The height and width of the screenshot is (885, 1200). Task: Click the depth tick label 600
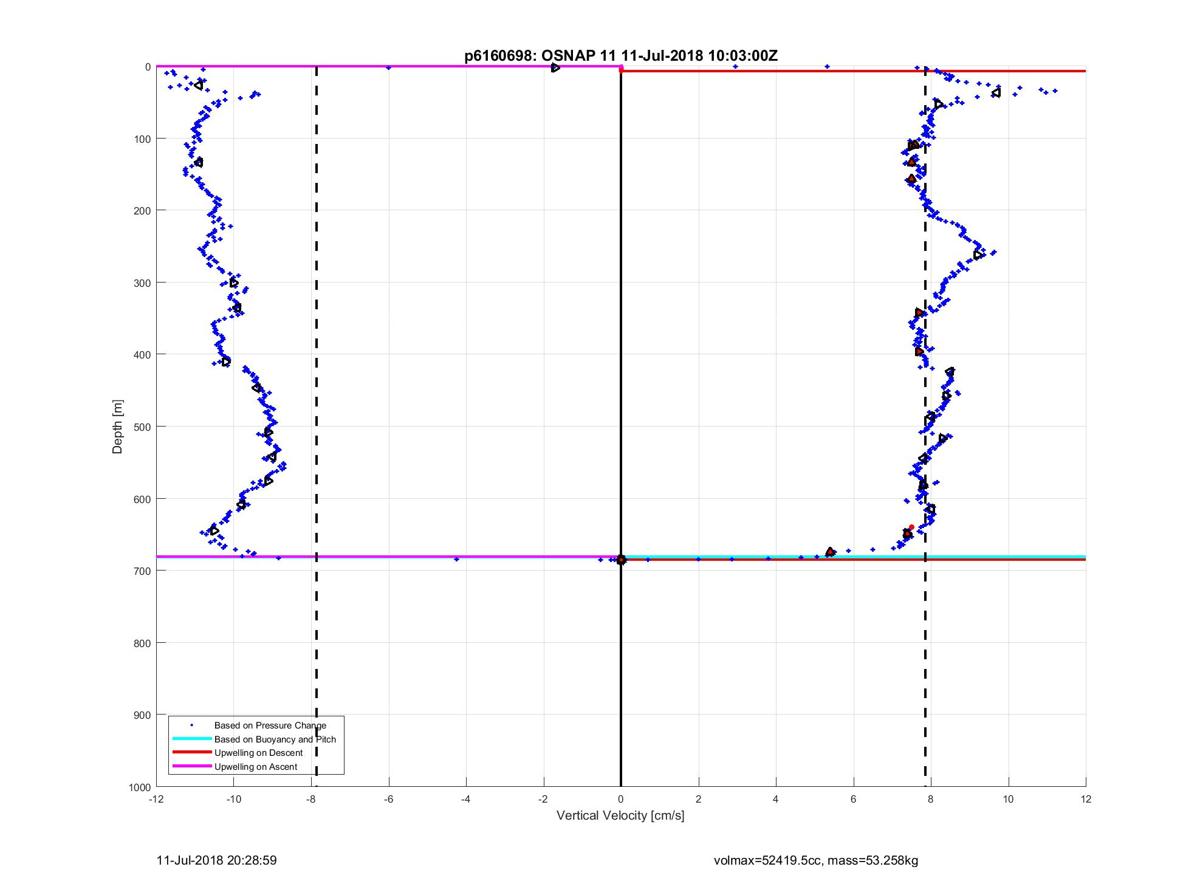pyautogui.click(x=141, y=499)
